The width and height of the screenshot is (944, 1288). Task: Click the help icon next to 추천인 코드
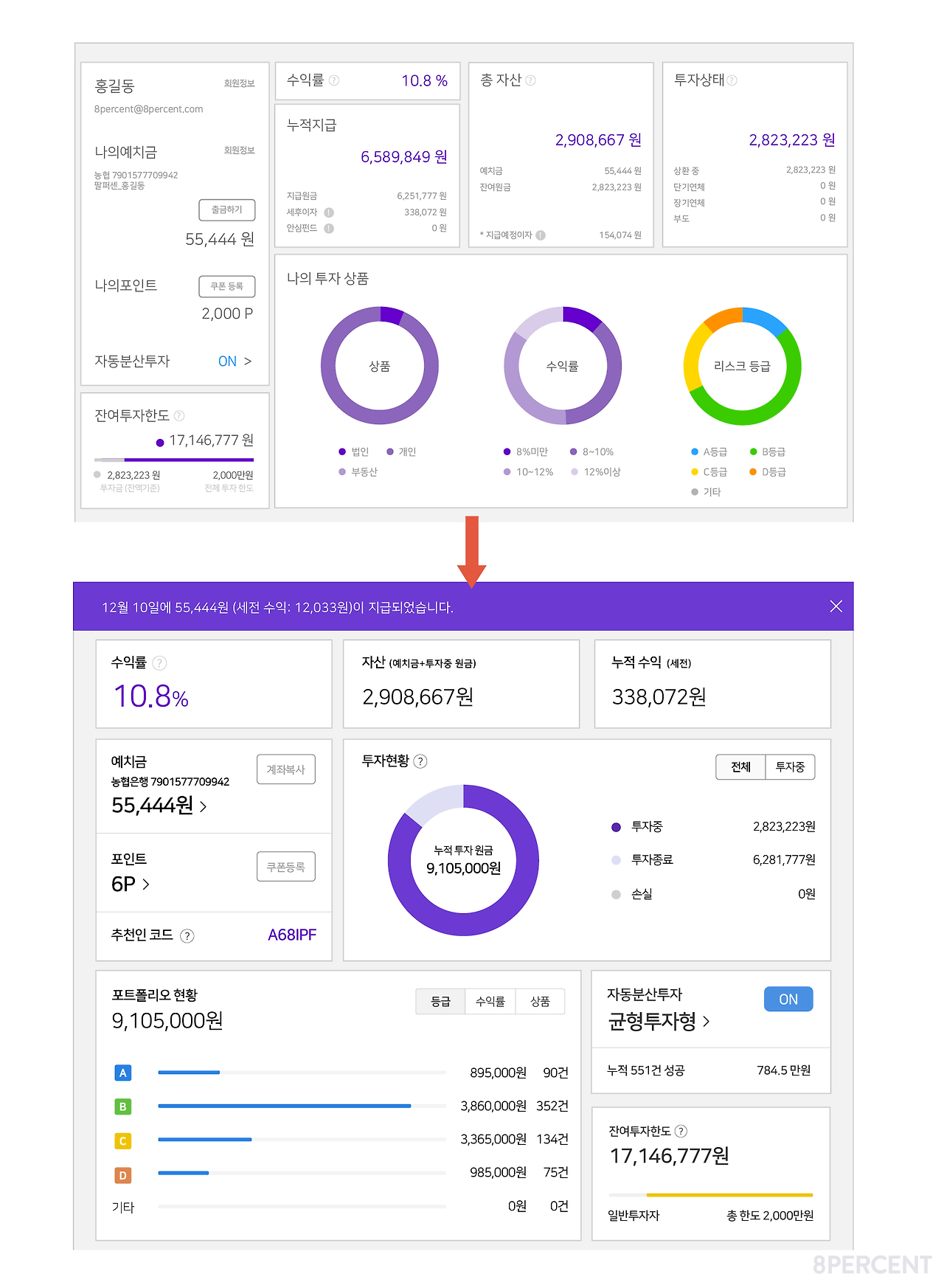tap(187, 936)
